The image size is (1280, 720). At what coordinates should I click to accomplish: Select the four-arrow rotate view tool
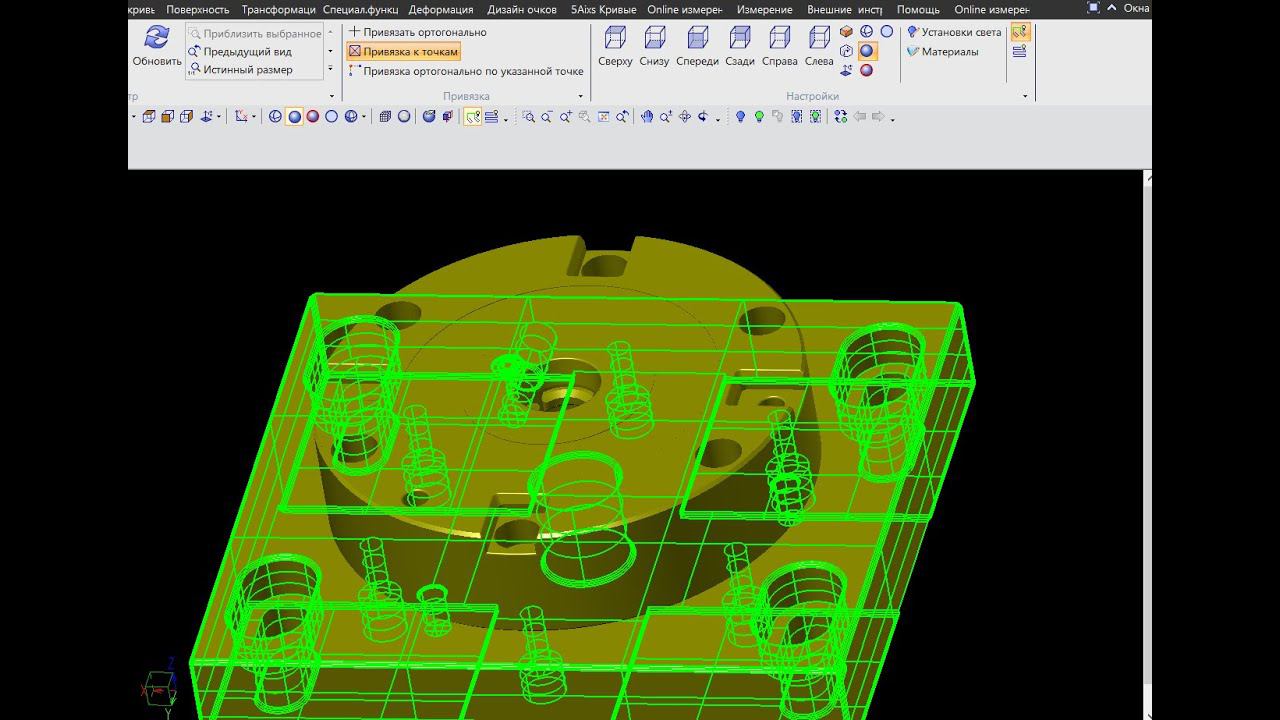tap(685, 117)
